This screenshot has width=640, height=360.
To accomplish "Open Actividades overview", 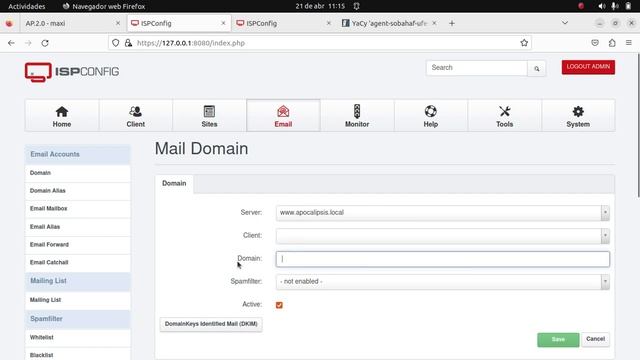I will (x=27, y=6).
